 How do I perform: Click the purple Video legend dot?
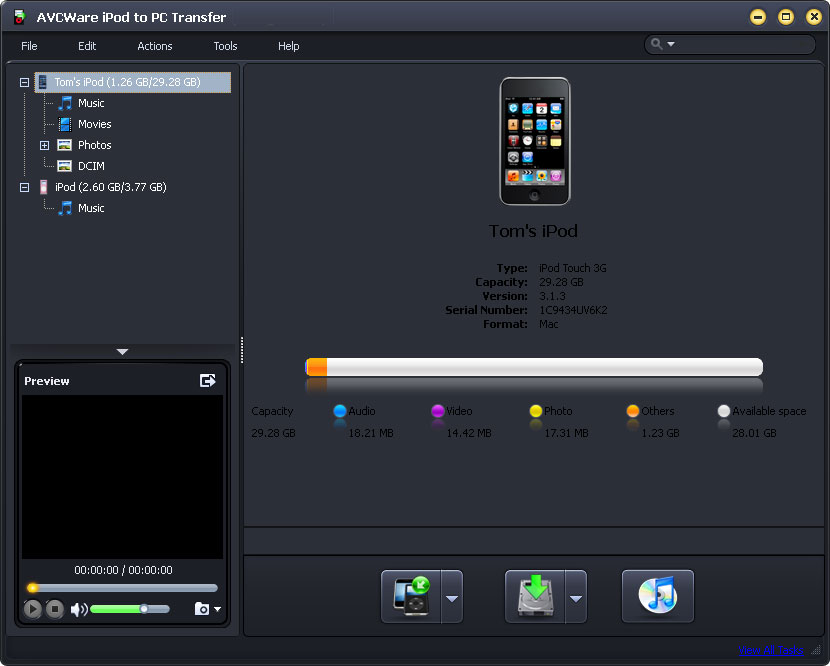(x=438, y=411)
